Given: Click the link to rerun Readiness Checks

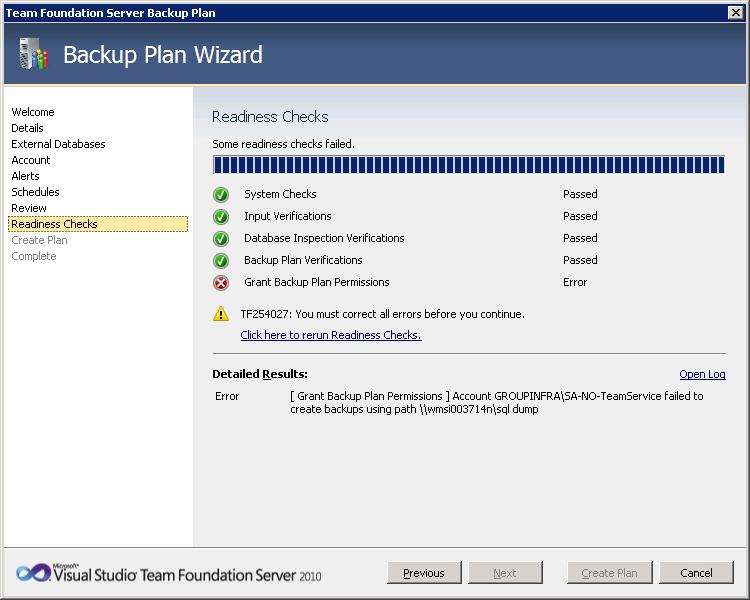Looking at the screenshot, I should click(331, 335).
